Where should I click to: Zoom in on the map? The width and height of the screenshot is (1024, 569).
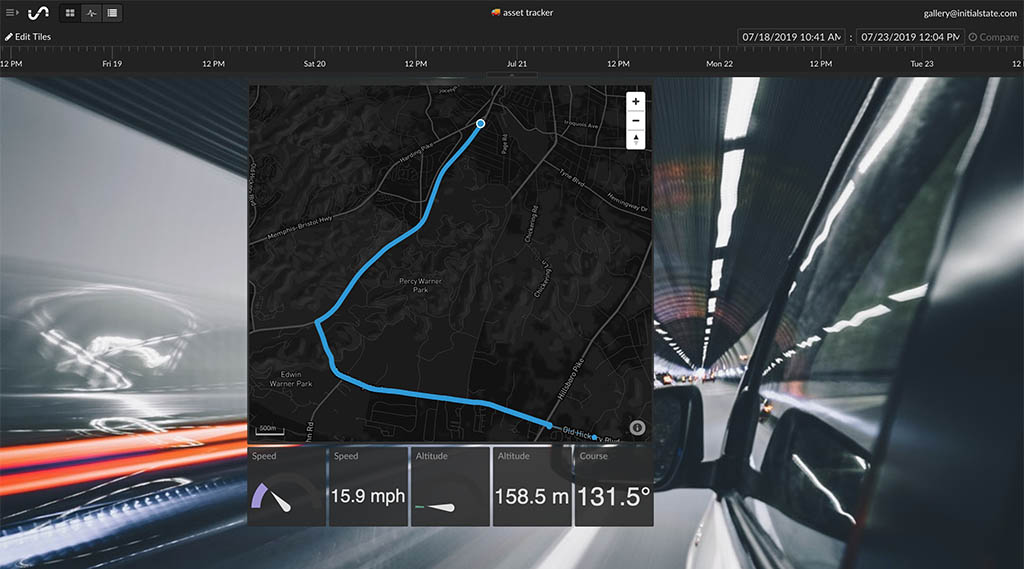pyautogui.click(x=636, y=102)
